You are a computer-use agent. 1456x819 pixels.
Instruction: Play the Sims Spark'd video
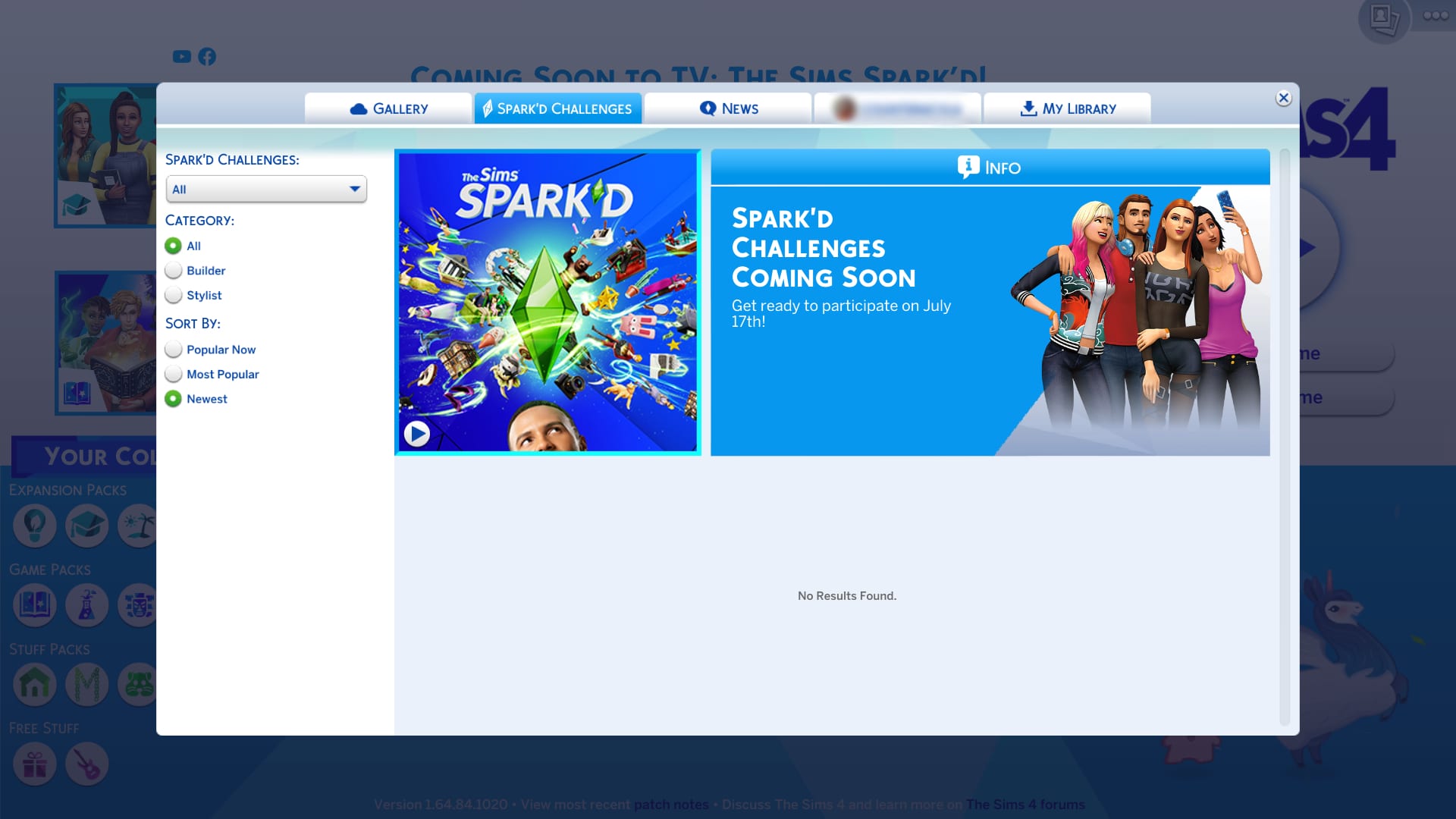[x=416, y=434]
